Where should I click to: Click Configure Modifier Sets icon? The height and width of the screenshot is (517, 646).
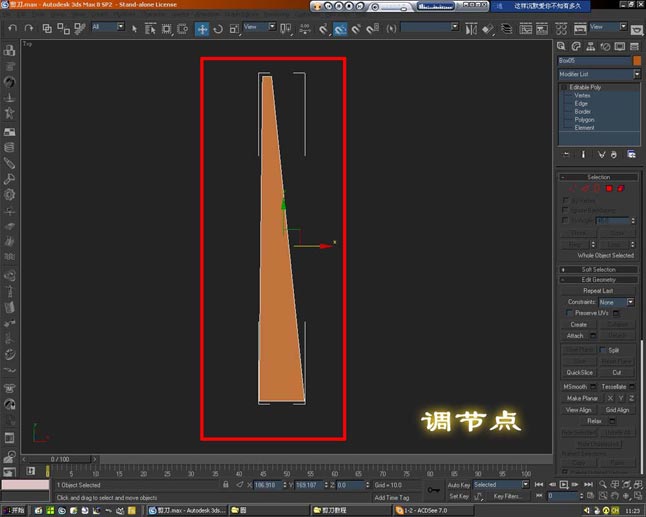click(x=631, y=154)
